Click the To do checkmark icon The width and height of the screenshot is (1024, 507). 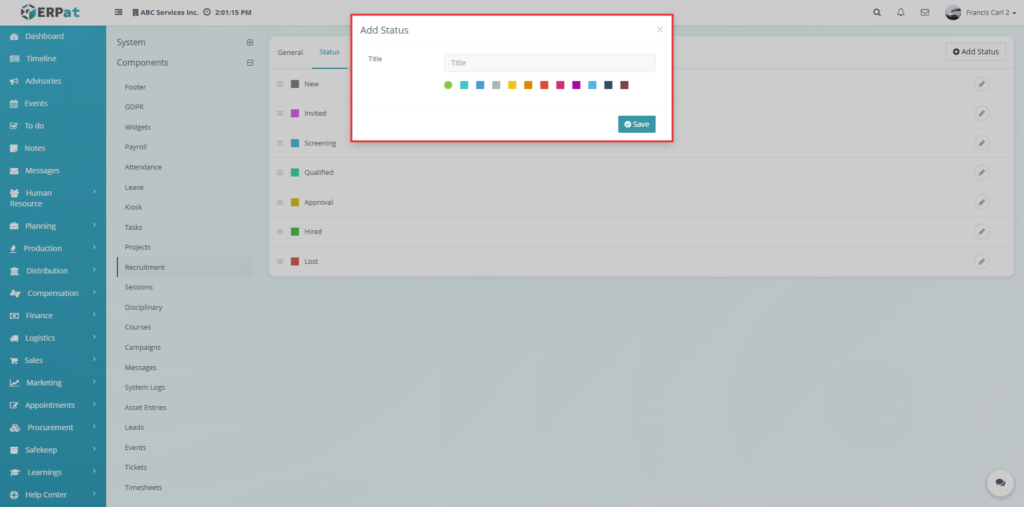(x=14, y=125)
